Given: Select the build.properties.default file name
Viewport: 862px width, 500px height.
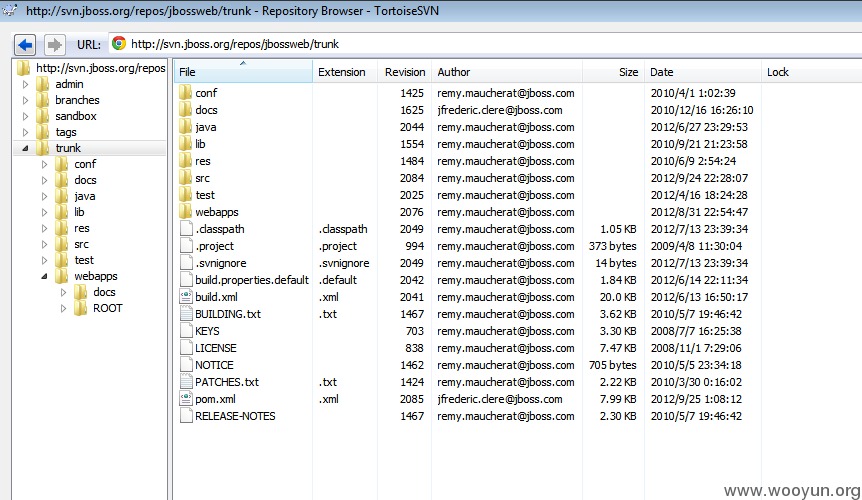Looking at the screenshot, I should 252,280.
